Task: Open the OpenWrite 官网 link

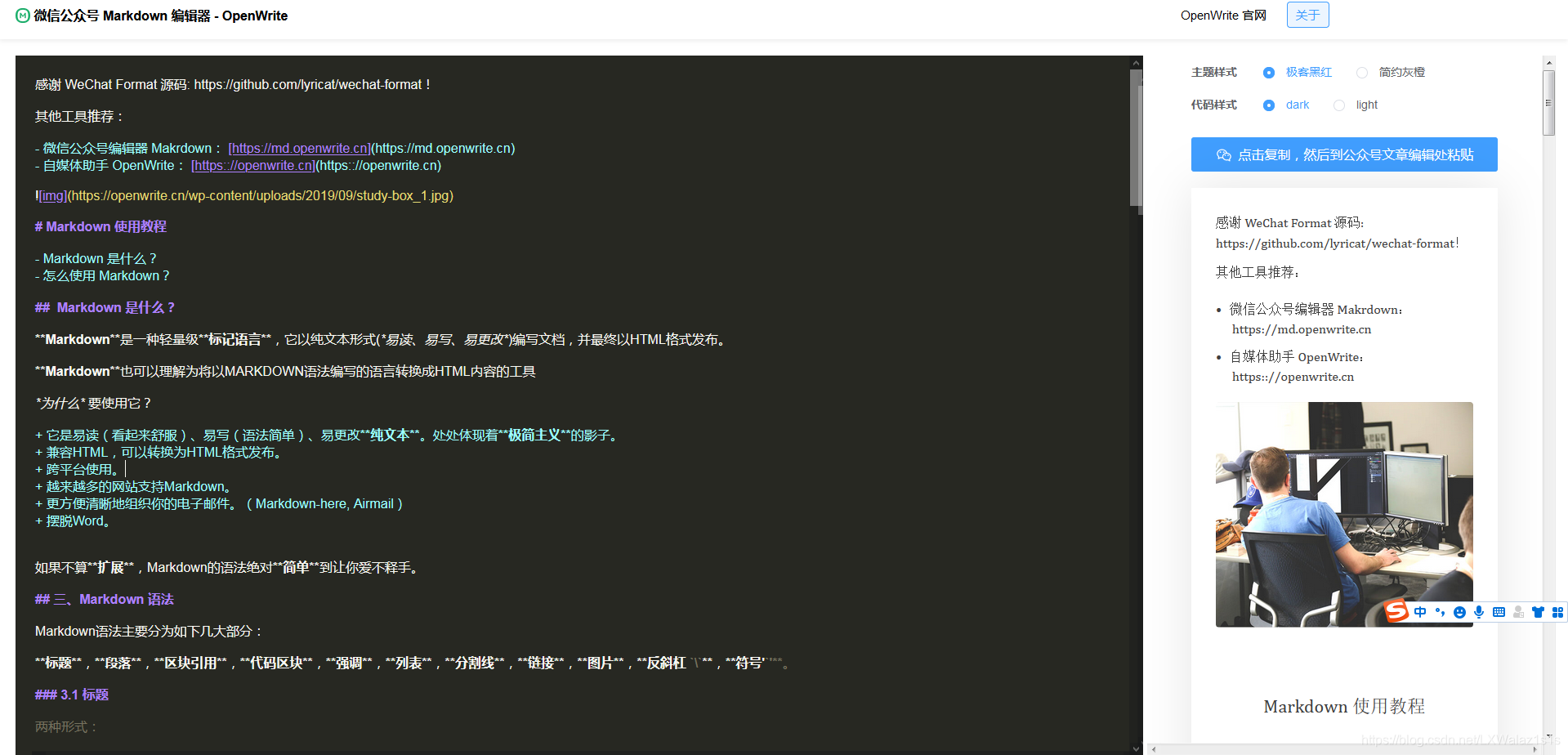Action: [x=1223, y=16]
